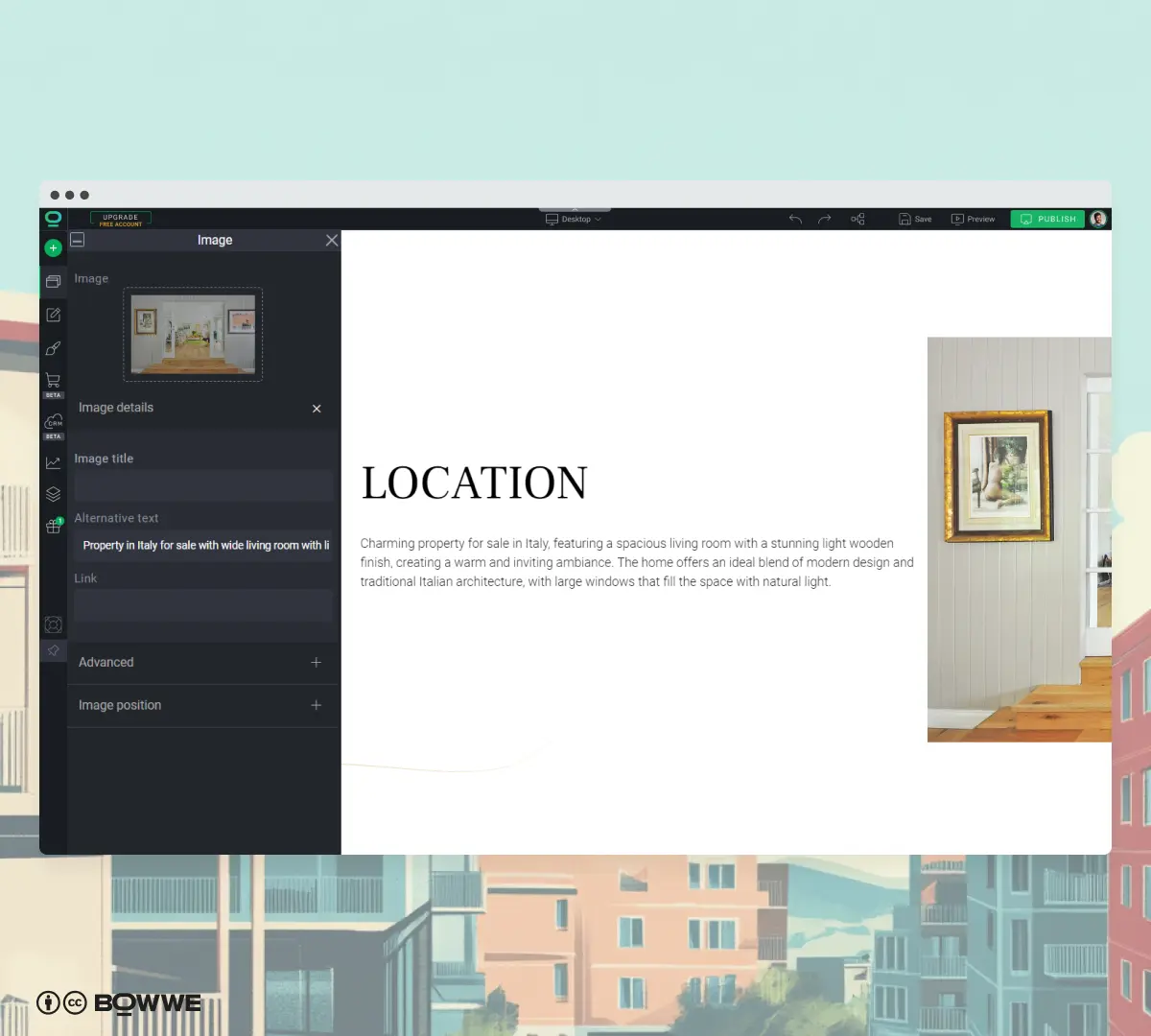1151x1036 pixels.
Task: Click the green Publish button
Action: (1047, 219)
